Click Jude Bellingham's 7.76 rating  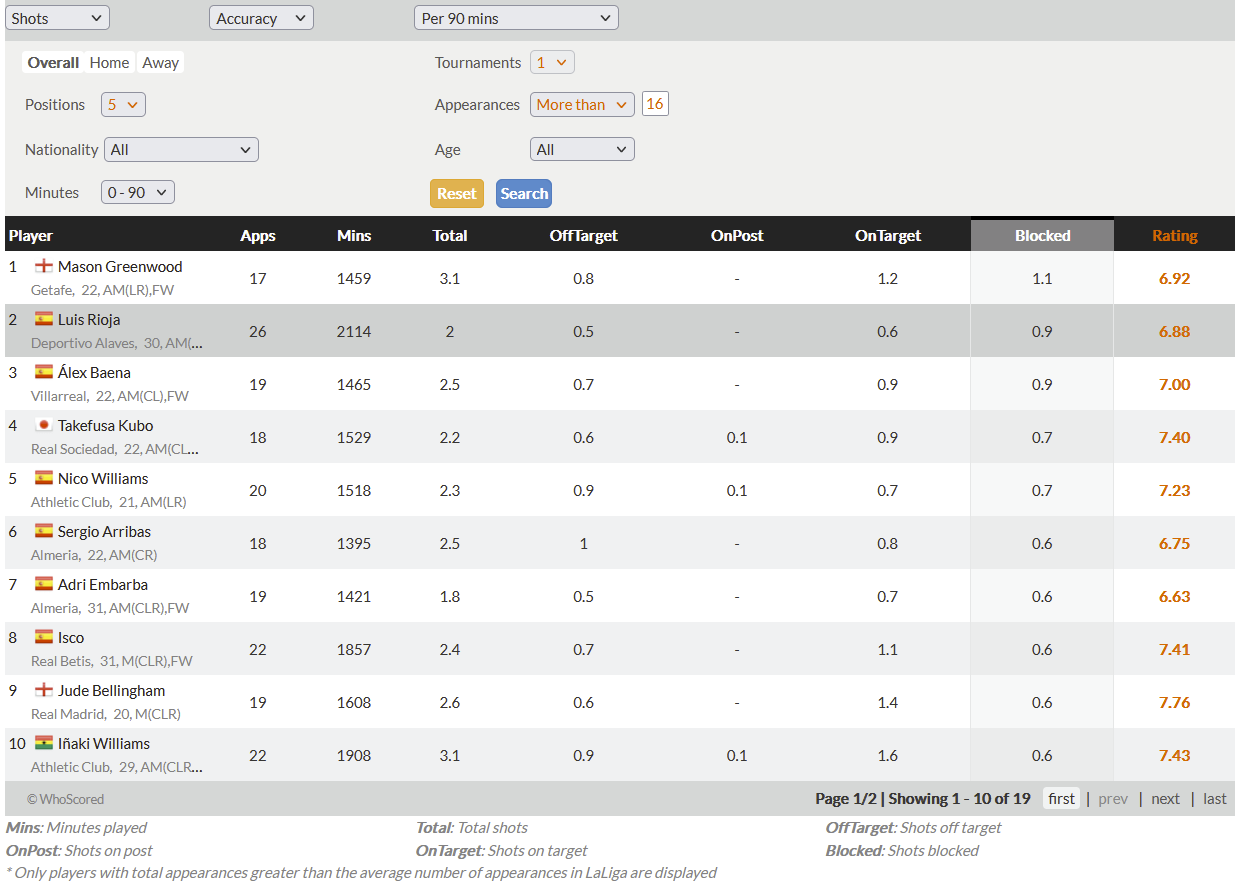1175,702
